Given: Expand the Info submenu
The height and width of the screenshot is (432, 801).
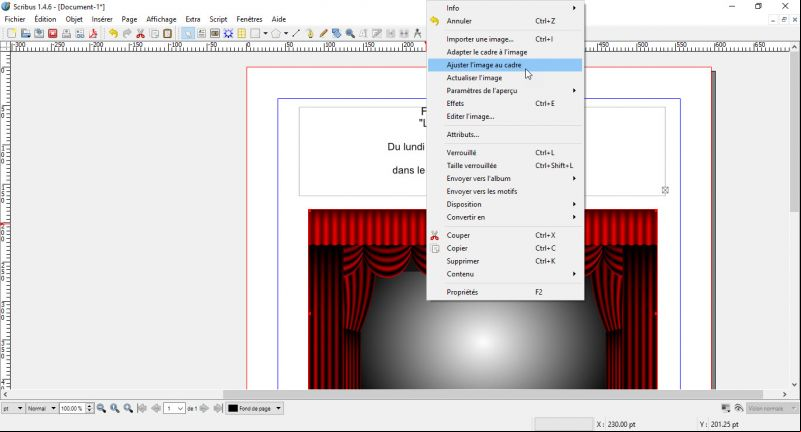Looking at the screenshot, I should (505, 8).
